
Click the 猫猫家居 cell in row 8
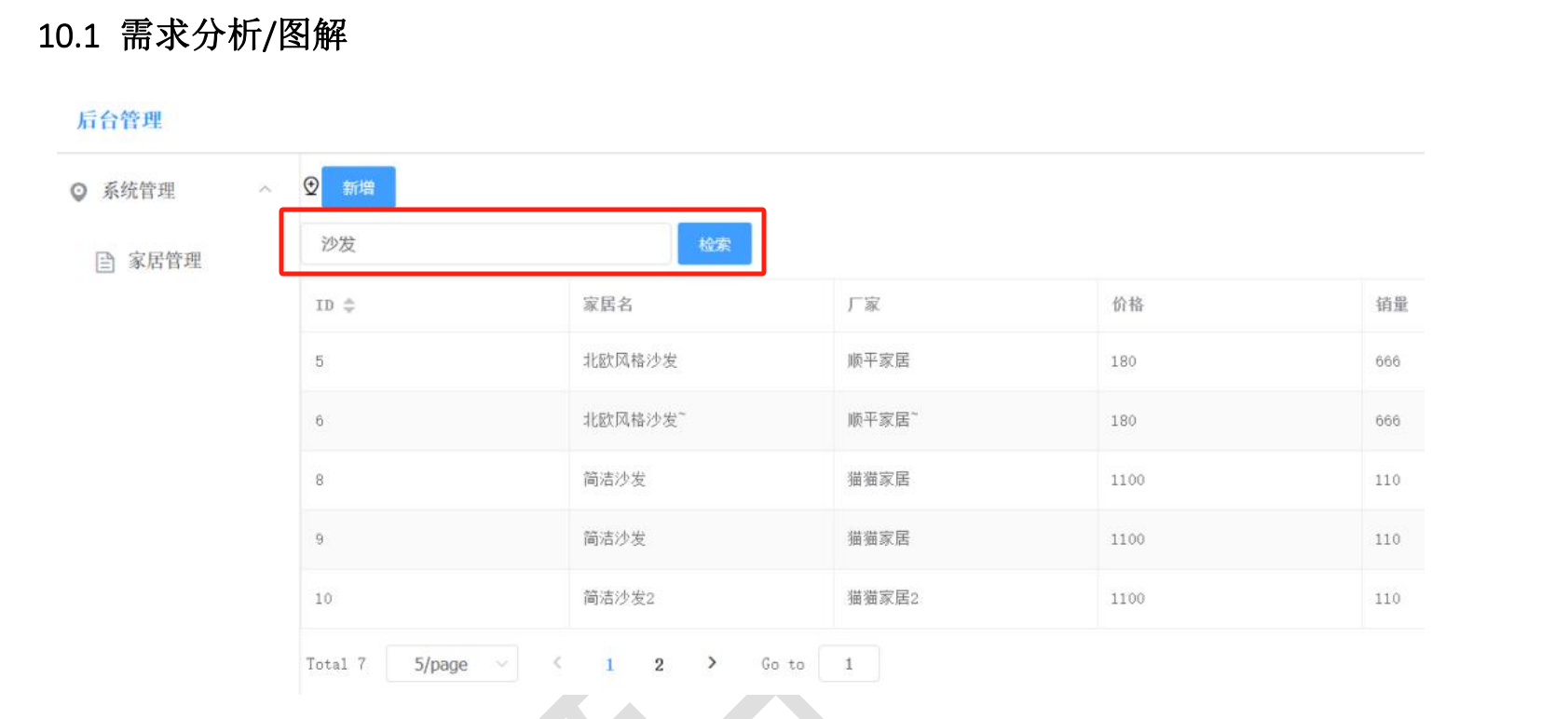coord(878,480)
